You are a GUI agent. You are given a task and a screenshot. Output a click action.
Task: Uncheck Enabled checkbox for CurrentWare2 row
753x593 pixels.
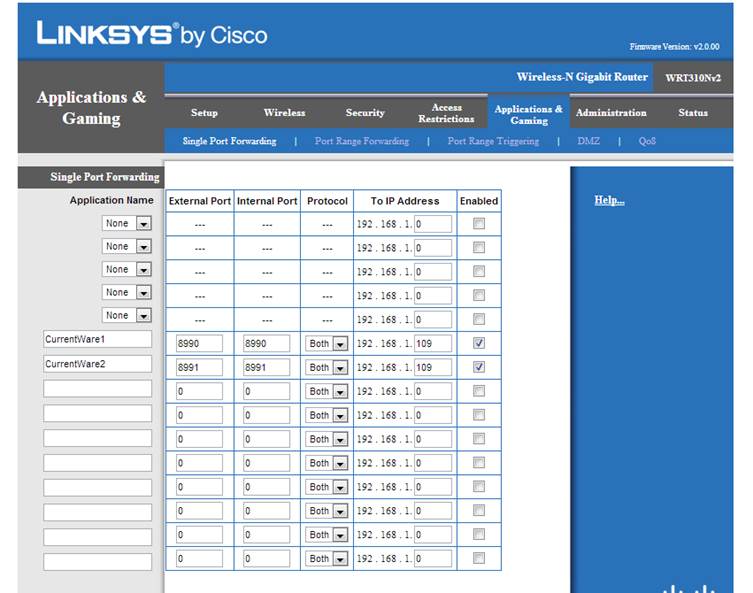[478, 367]
